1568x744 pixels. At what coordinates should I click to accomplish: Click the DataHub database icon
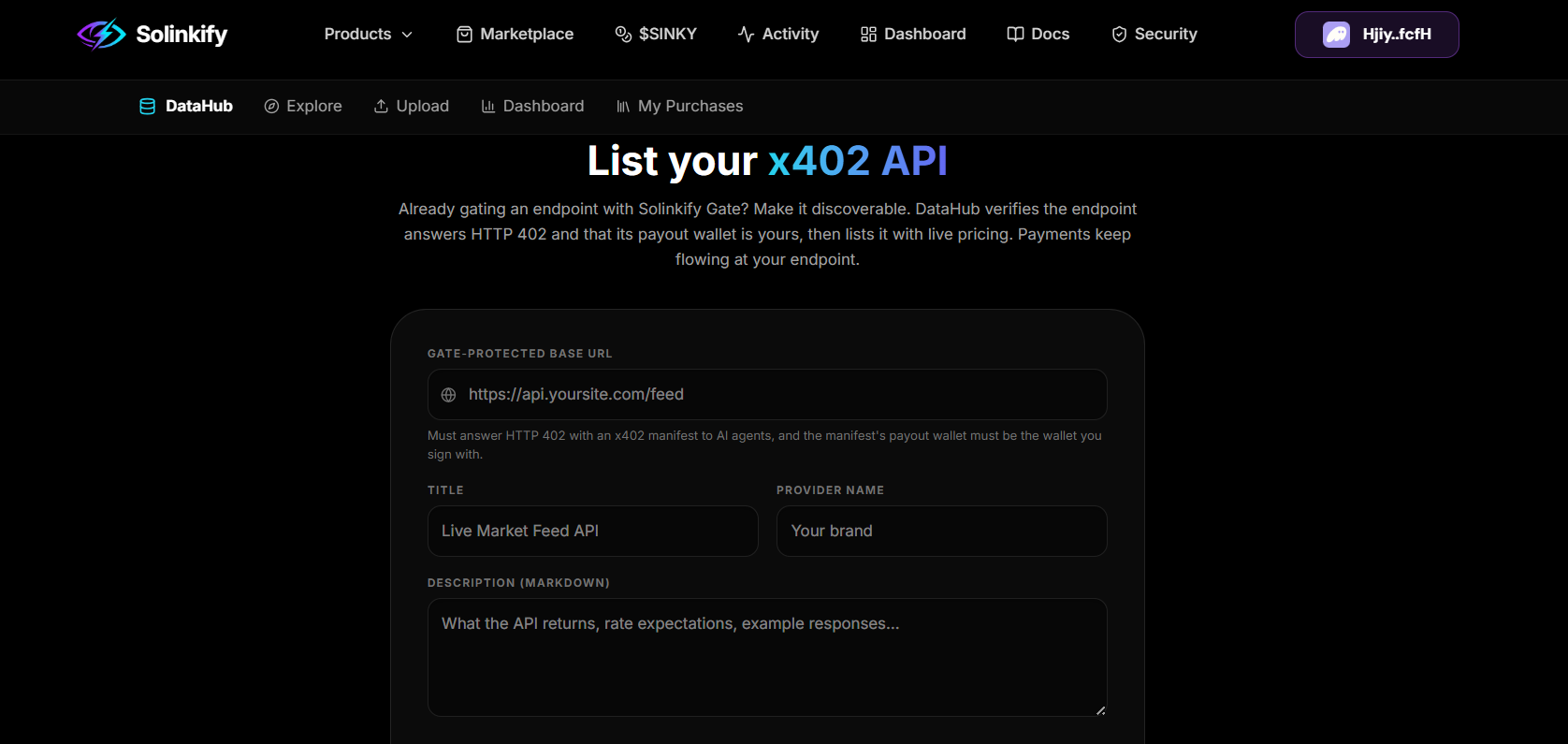coord(147,107)
